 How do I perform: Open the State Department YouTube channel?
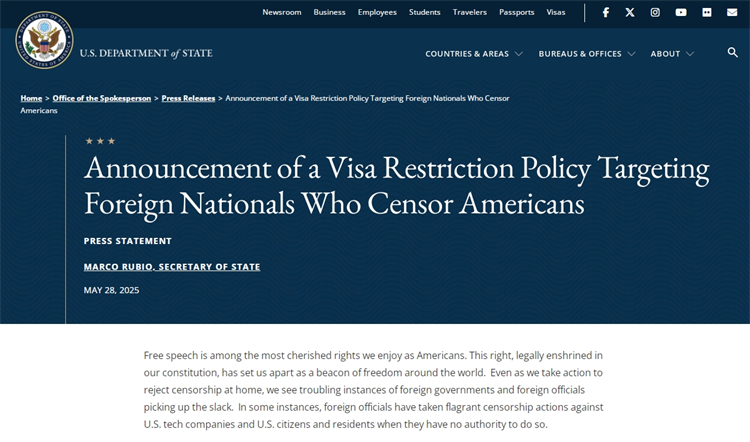(x=681, y=12)
